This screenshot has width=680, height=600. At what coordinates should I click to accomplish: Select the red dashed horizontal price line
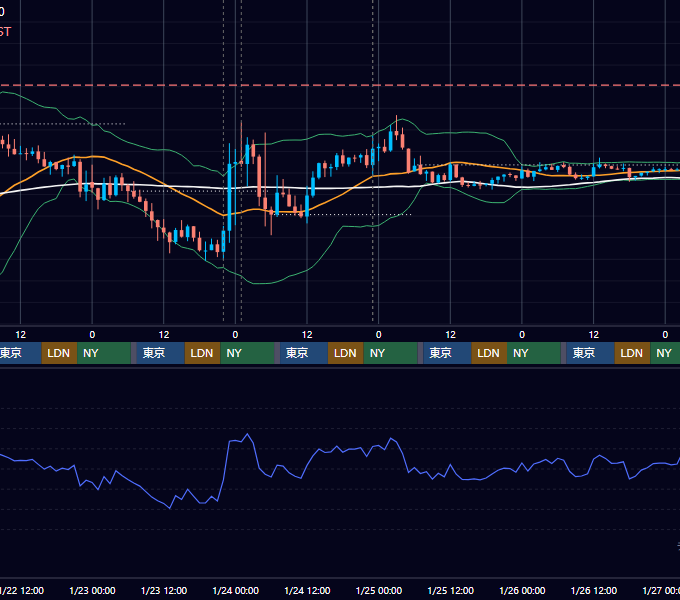340,85
